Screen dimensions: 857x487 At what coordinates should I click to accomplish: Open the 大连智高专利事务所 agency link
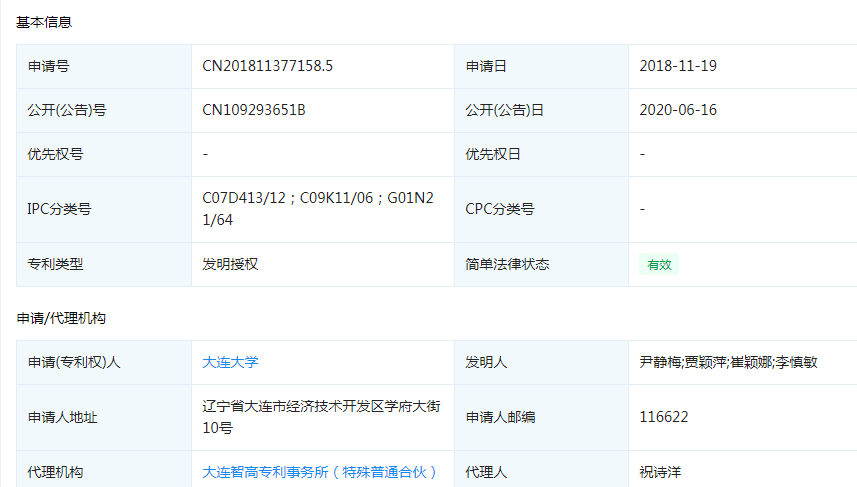click(x=320, y=472)
